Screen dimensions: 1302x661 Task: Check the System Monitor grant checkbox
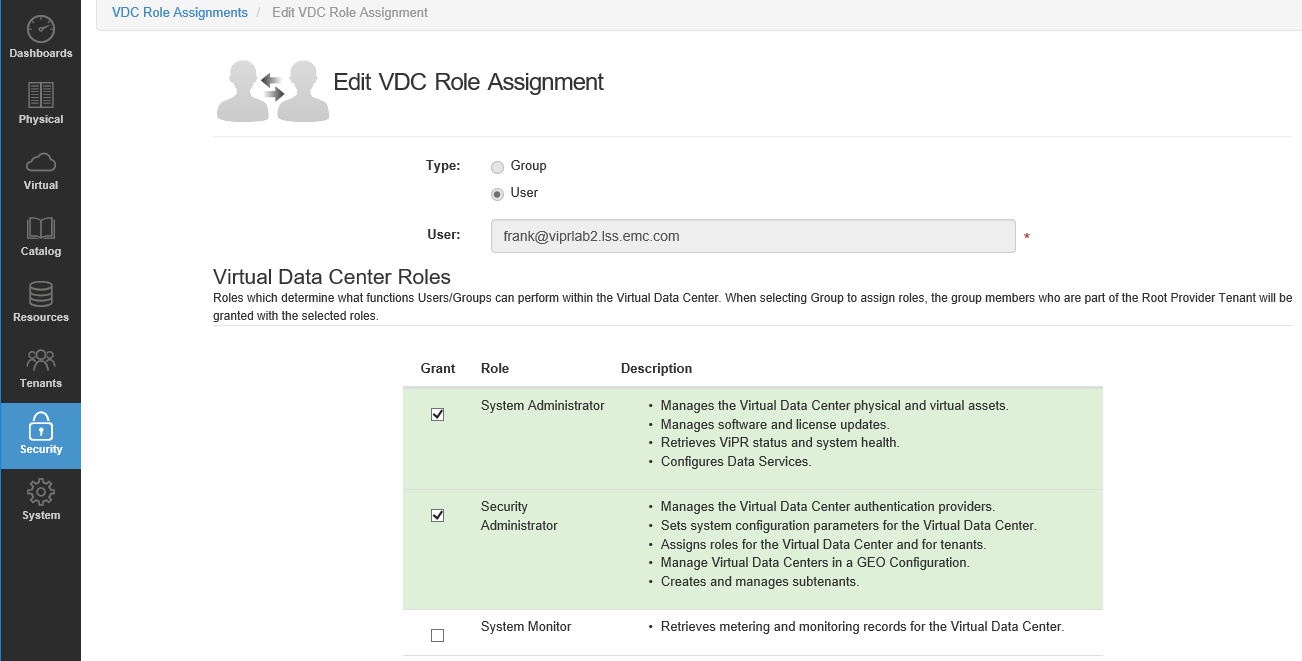click(437, 635)
